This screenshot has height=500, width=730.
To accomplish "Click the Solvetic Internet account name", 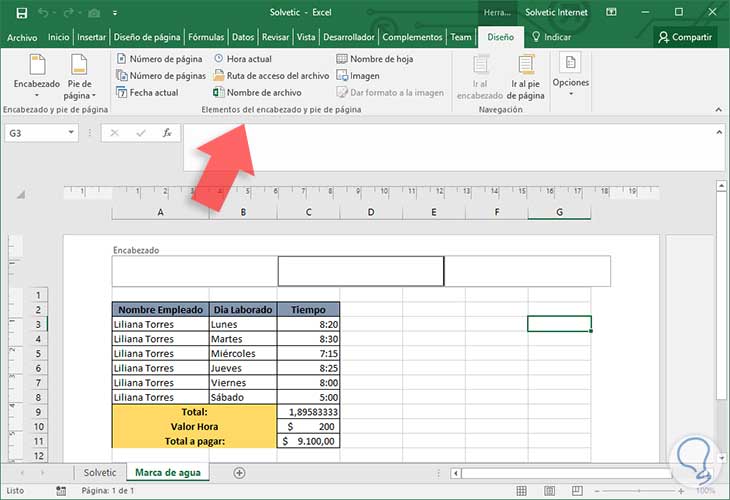I will (x=556, y=13).
